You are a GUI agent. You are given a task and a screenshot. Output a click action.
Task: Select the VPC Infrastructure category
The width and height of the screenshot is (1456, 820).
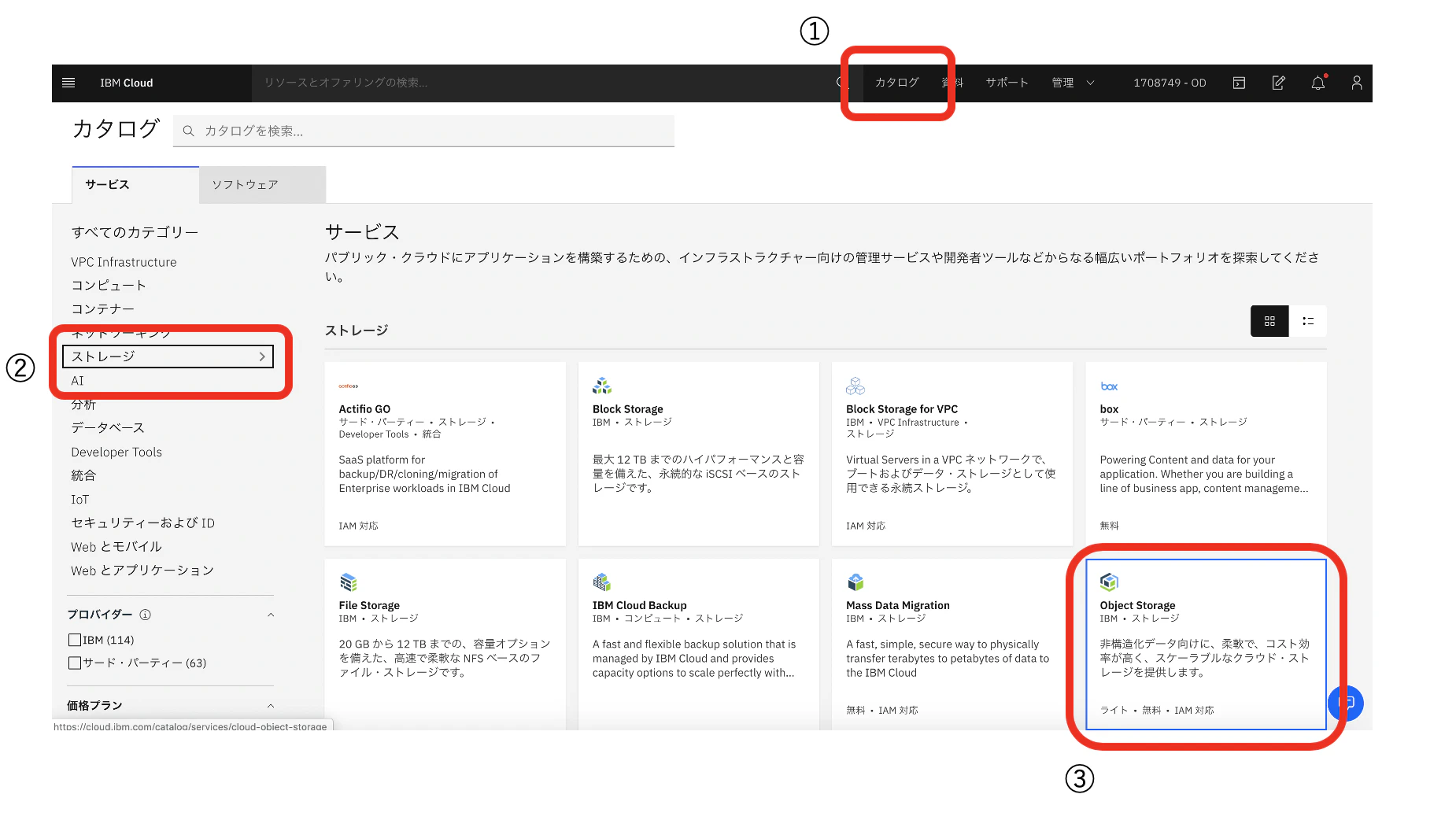124,262
